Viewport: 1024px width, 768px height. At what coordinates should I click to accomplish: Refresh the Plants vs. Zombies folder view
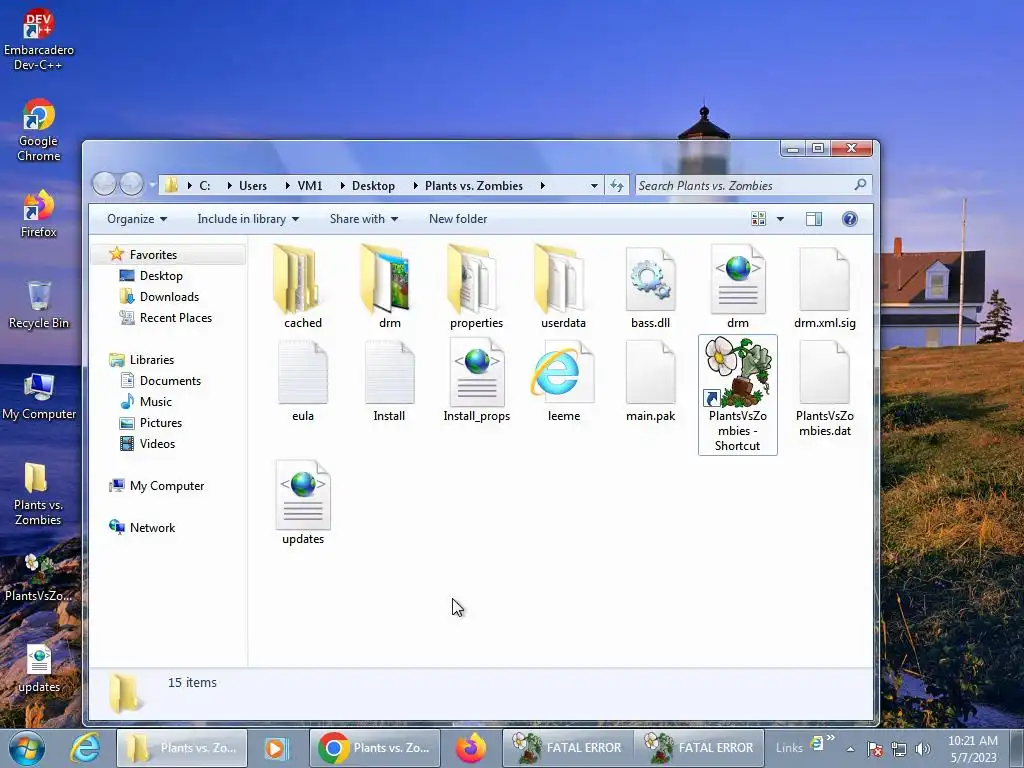coord(616,185)
